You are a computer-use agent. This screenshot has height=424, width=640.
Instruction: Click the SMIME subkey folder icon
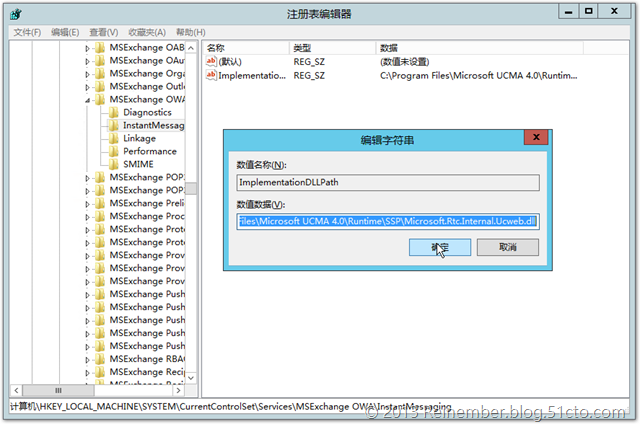pyautogui.click(x=114, y=165)
